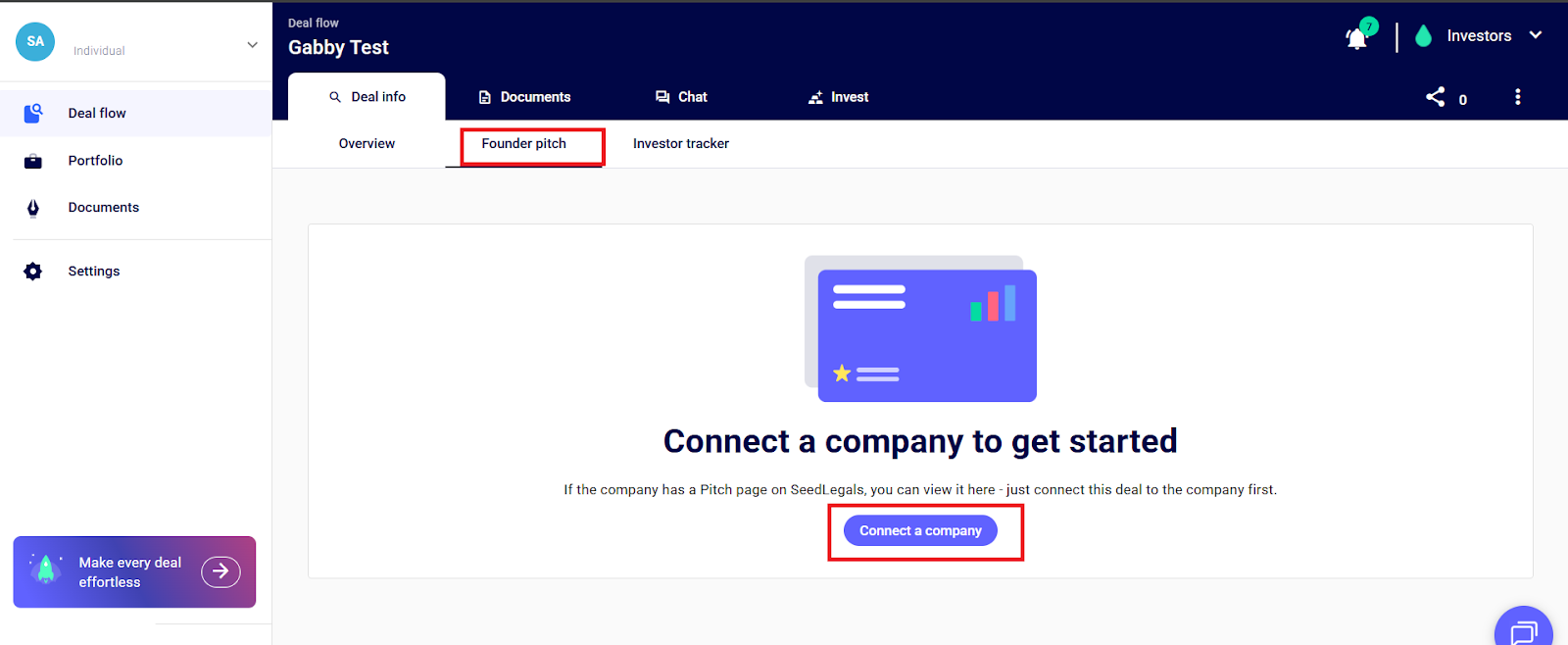Expand the Investors dropdown menu
The image size is (1568, 645).
1535,35
